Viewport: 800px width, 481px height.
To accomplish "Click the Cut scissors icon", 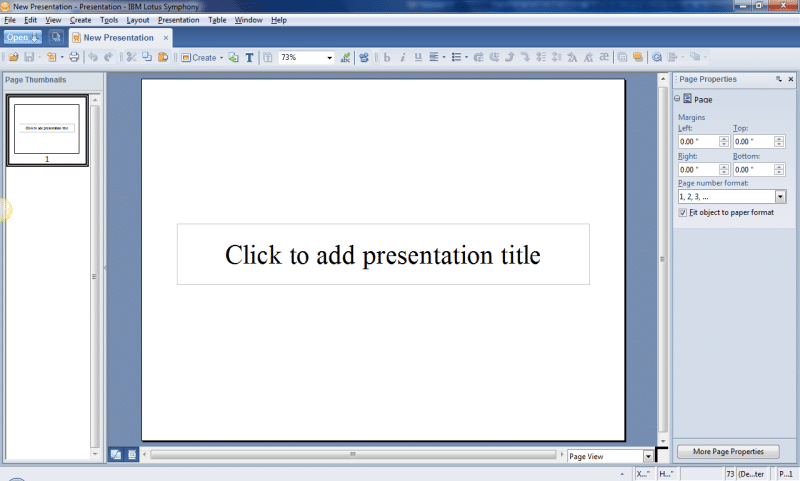I will tap(130, 58).
